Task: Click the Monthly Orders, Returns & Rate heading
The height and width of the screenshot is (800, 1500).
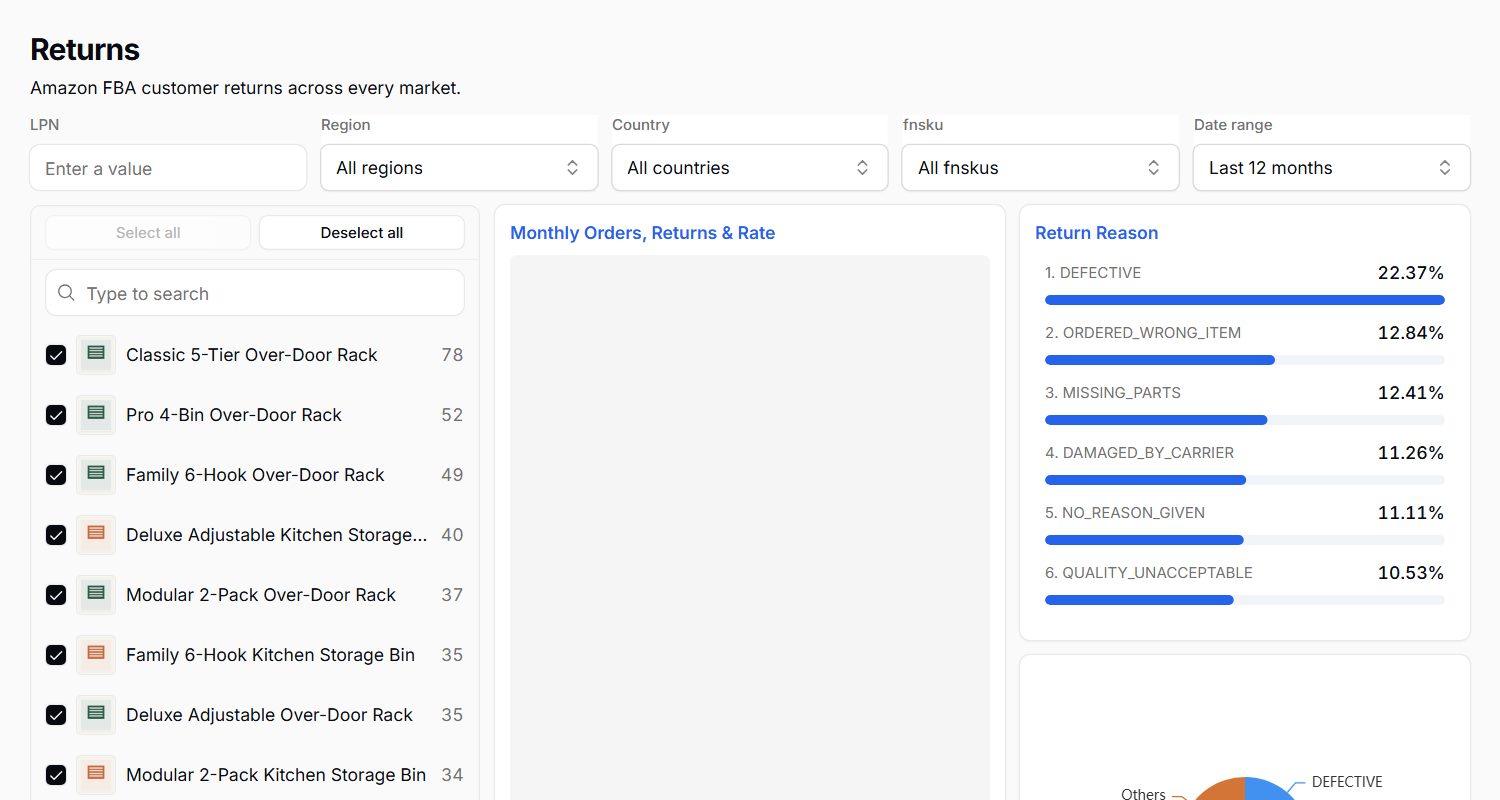Action: point(643,233)
